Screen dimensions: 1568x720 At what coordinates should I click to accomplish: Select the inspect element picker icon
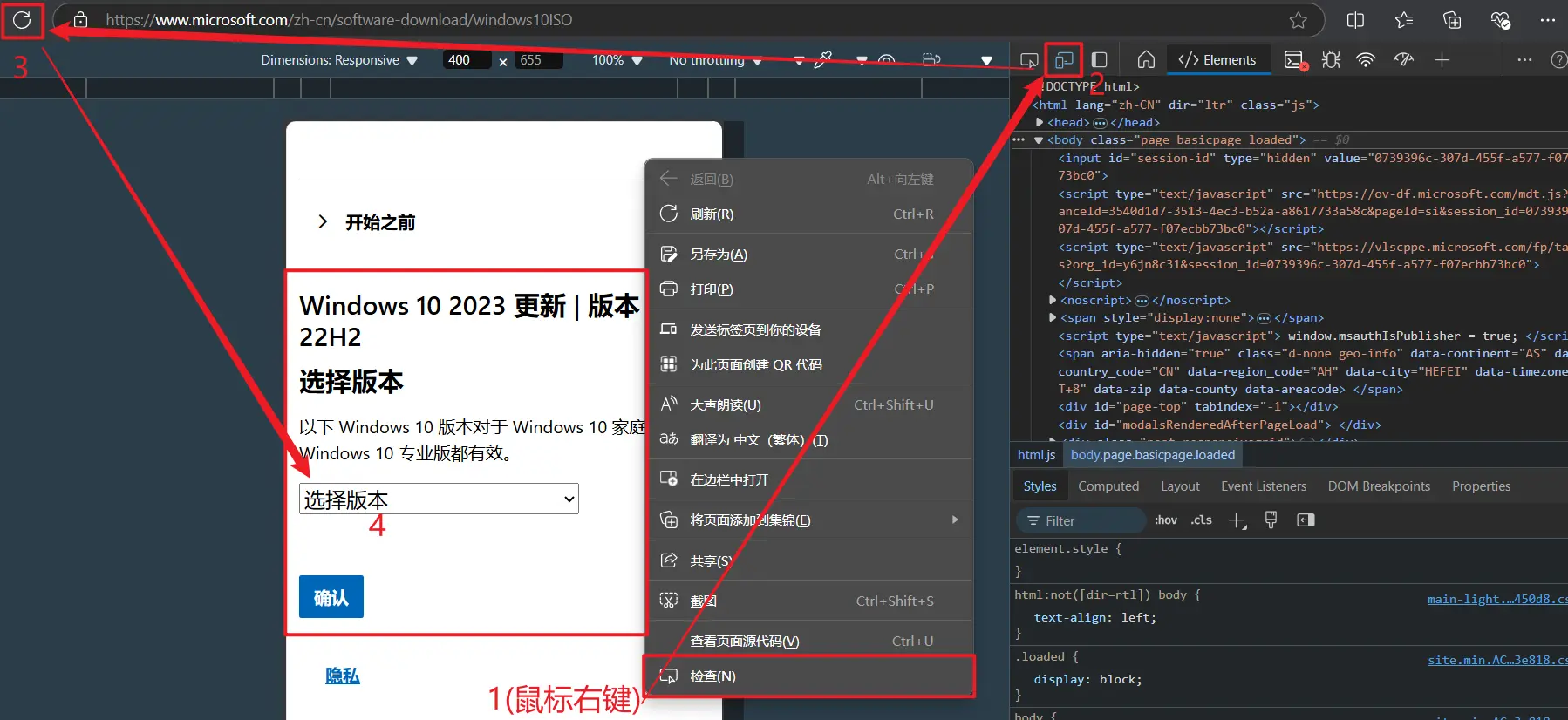(x=1029, y=60)
